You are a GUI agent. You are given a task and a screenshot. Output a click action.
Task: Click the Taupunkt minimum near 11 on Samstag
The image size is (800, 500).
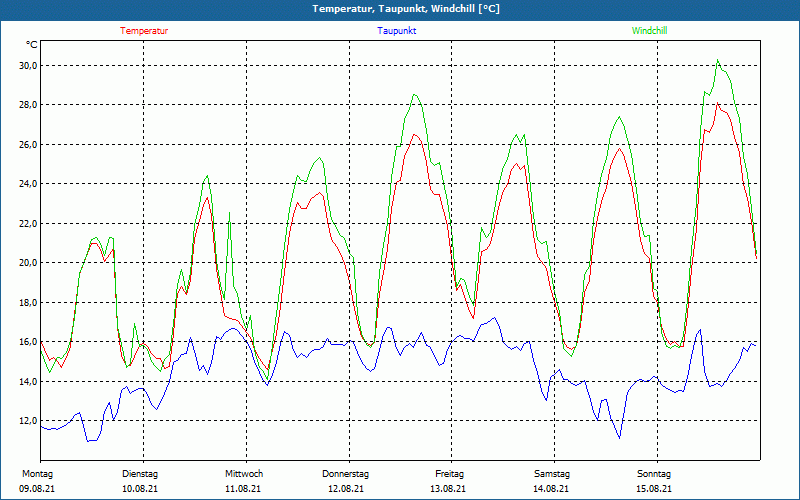[619, 438]
